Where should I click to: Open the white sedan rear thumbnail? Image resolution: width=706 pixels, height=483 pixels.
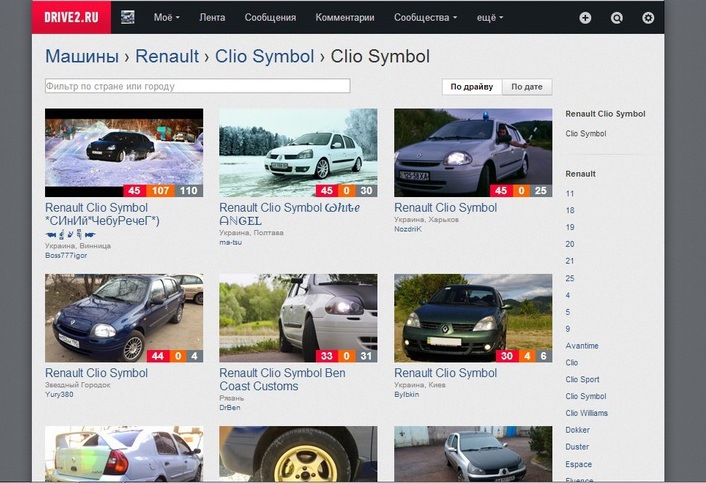click(x=124, y=454)
